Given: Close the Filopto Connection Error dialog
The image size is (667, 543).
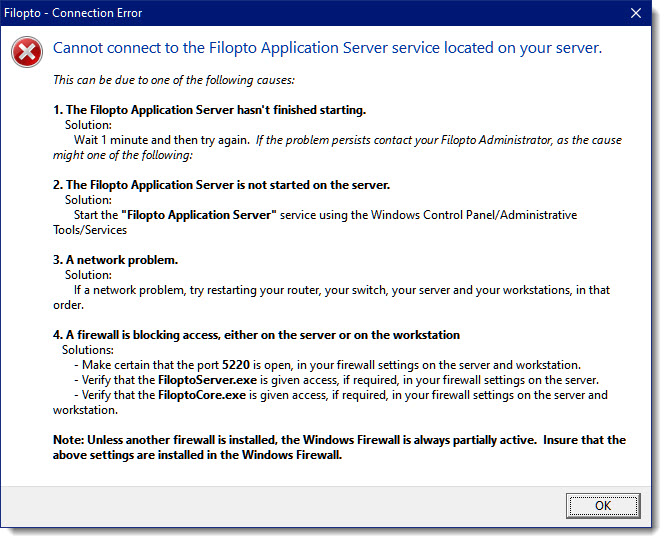Looking at the screenshot, I should point(636,13).
